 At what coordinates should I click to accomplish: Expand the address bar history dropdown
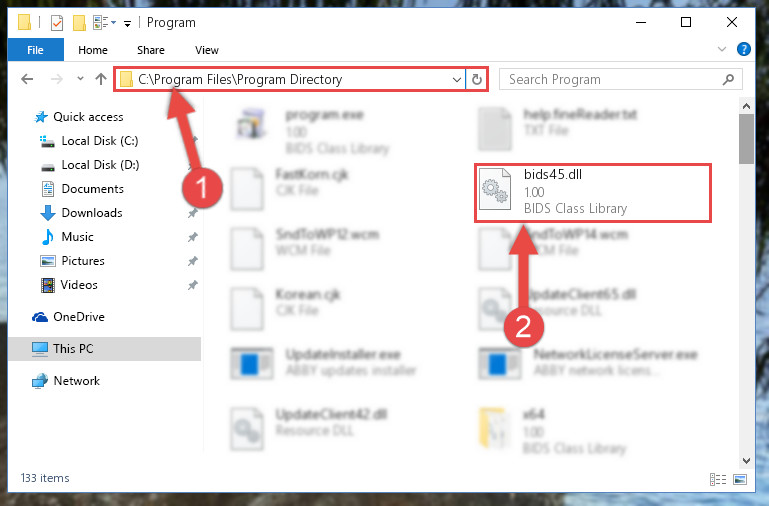[457, 79]
